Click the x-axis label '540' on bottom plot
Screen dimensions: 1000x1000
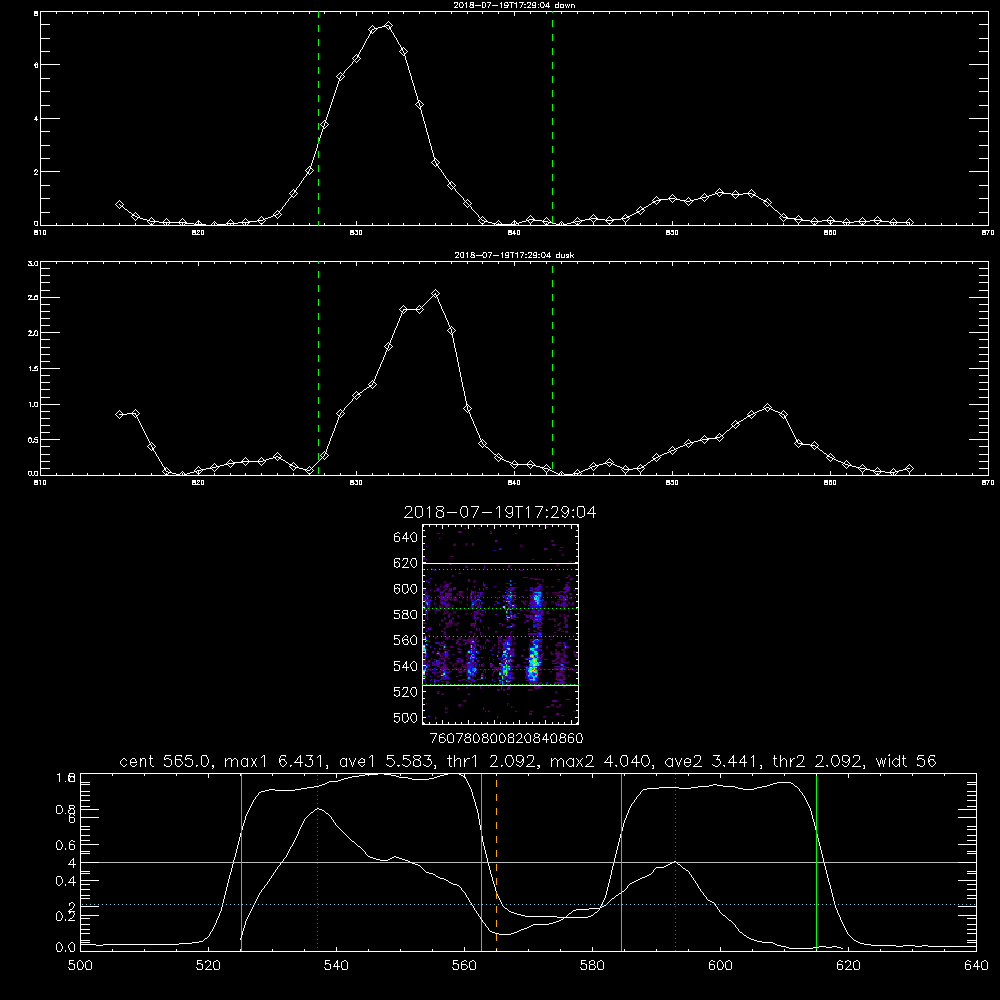(x=336, y=966)
